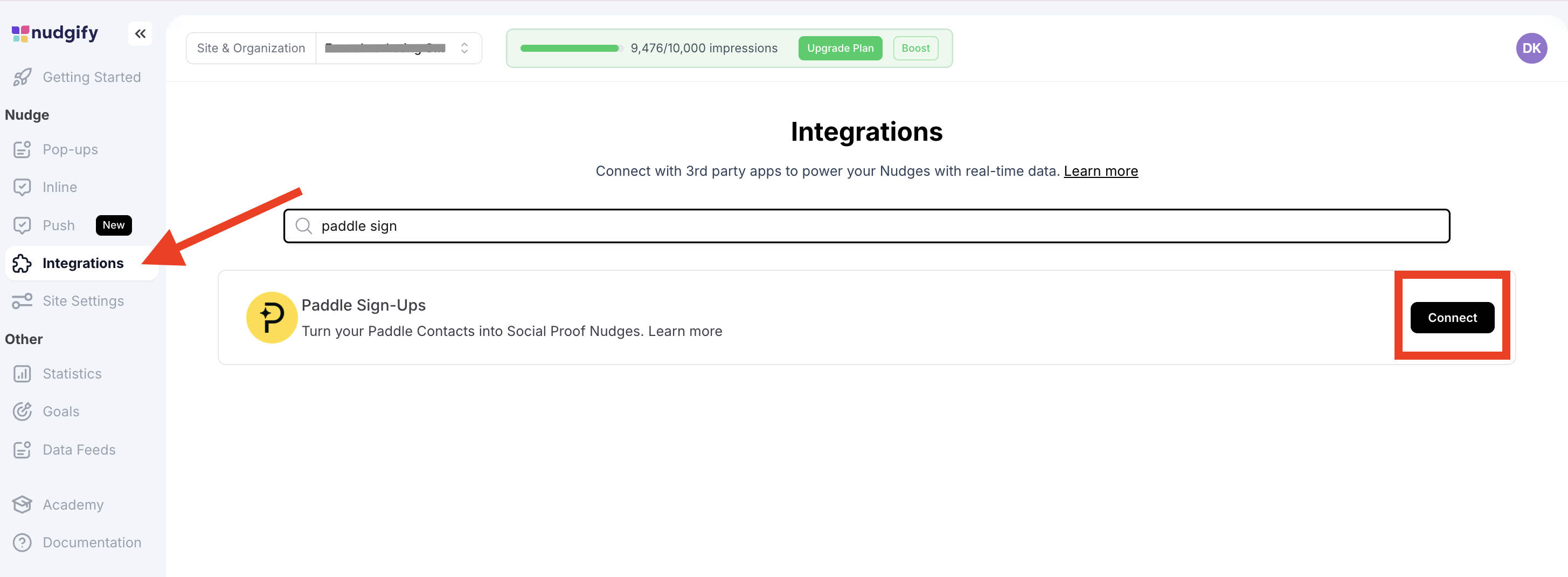Image resolution: width=1568 pixels, height=577 pixels.
Task: Open the Site & Organization dropdown
Action: pos(399,48)
